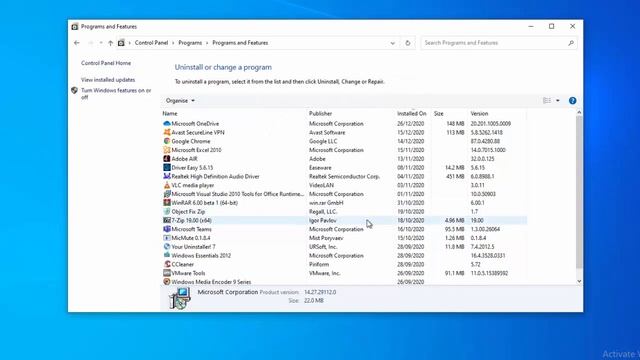Click the VideoLAN publisher cell
Viewport: 640px width, 360px height.
321,185
